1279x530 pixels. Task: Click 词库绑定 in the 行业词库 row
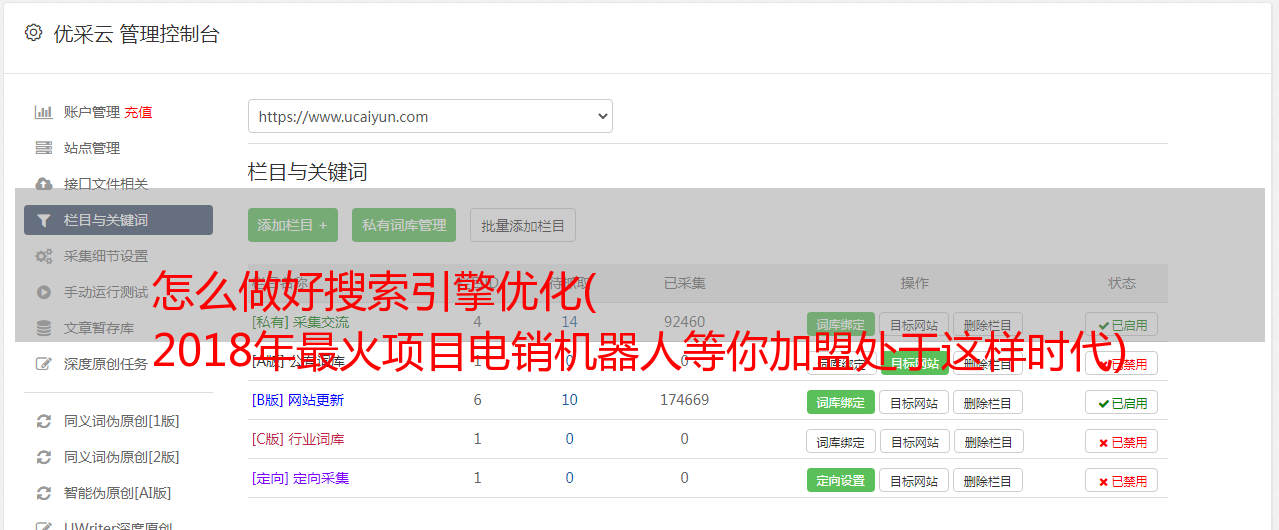(841, 441)
